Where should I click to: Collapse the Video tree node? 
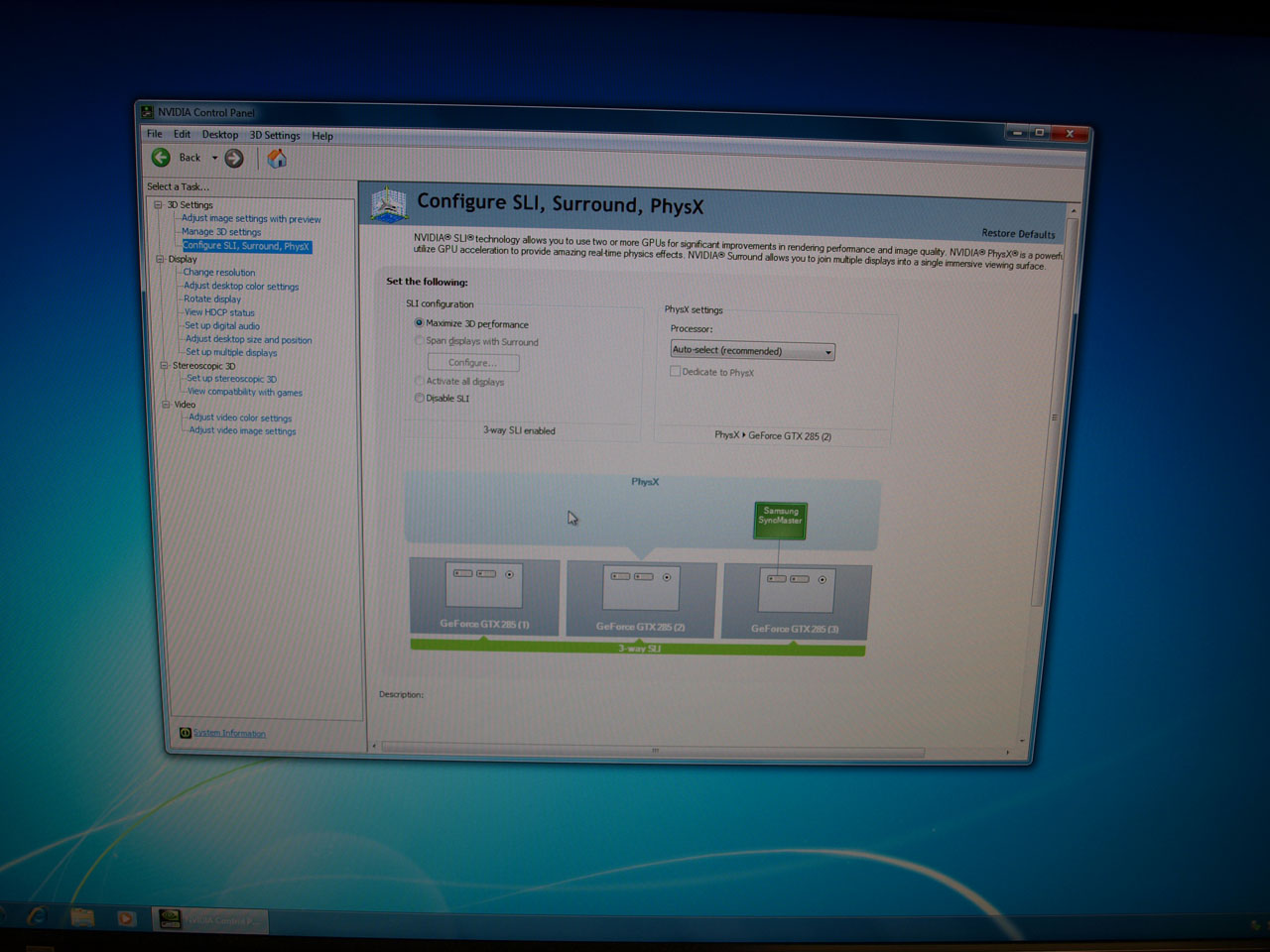[166, 404]
